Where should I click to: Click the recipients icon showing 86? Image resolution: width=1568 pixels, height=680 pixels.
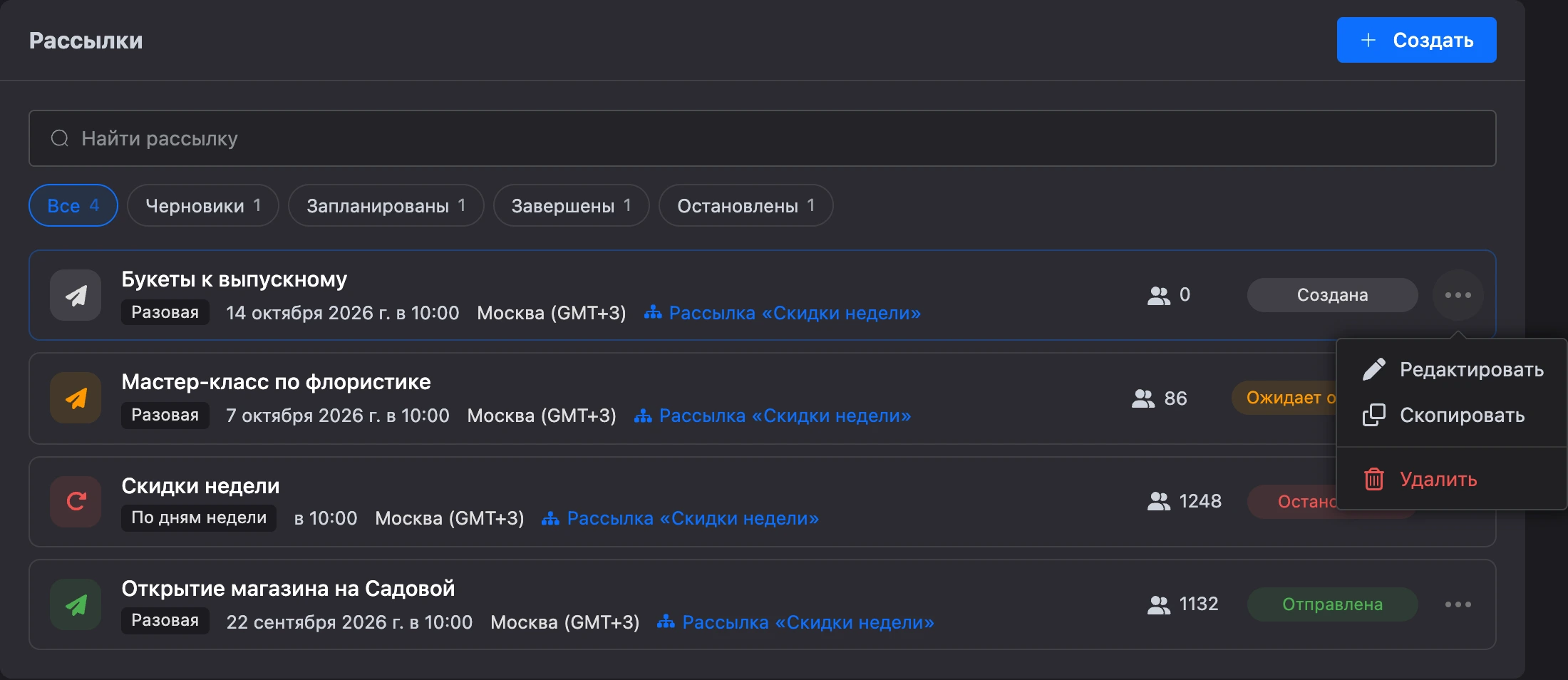[x=1143, y=398]
